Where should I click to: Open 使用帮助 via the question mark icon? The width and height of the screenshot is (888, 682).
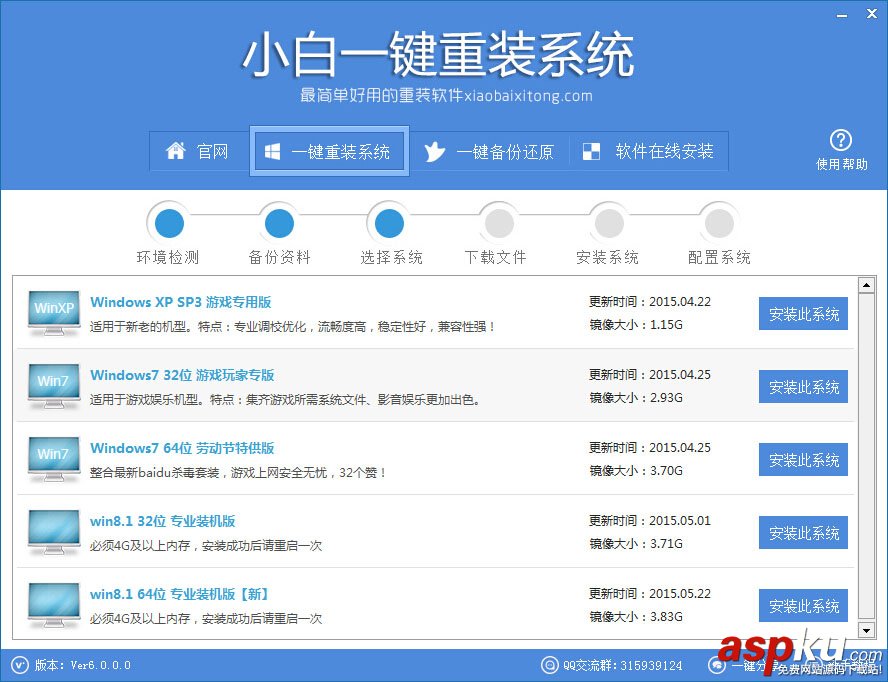click(841, 140)
